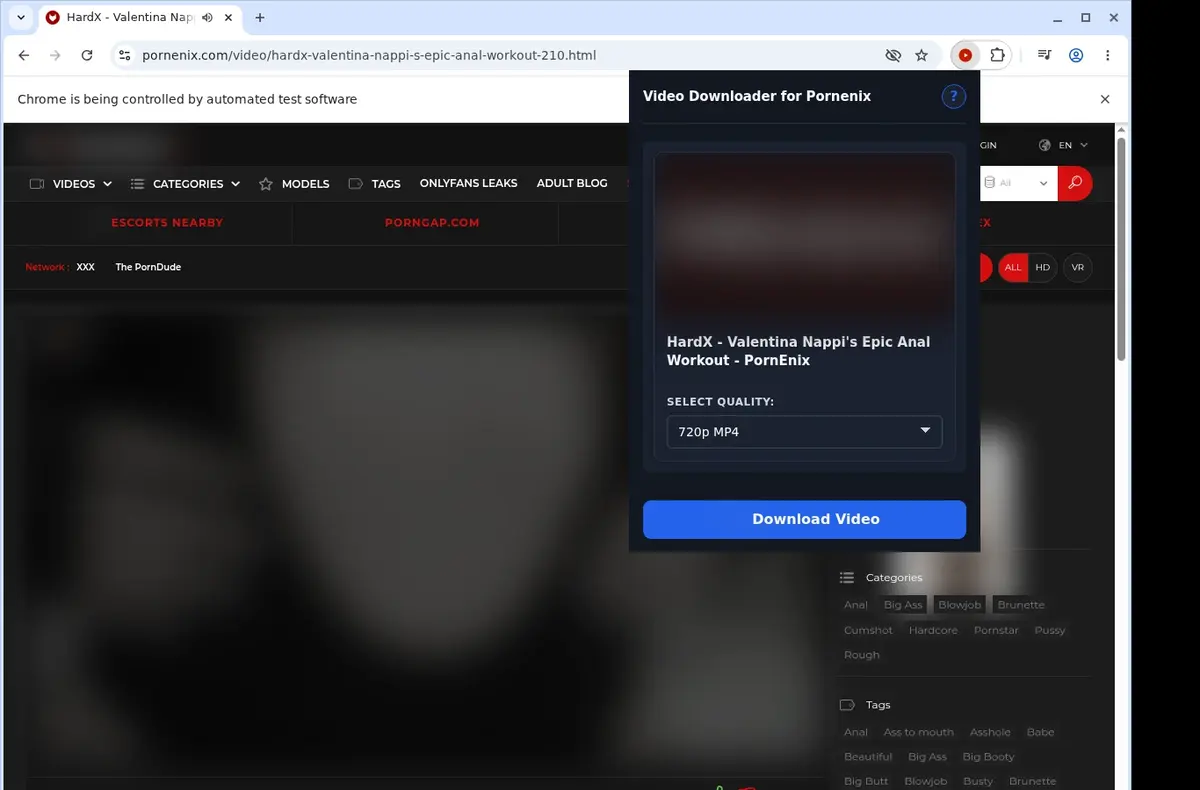
Task: Click the Hardcore category tag
Action: pyautogui.click(x=933, y=630)
